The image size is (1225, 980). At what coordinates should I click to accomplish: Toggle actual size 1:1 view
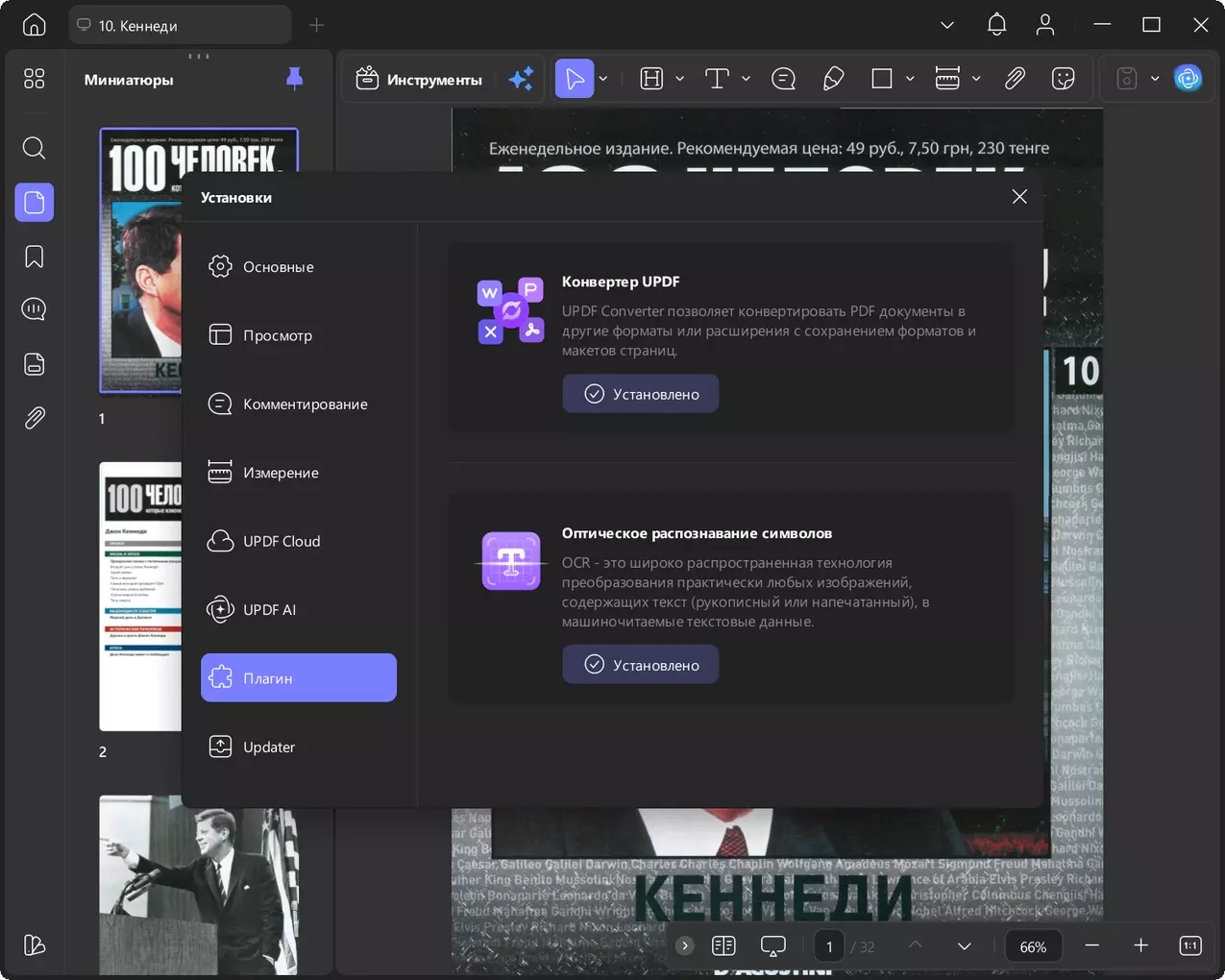point(1189,946)
